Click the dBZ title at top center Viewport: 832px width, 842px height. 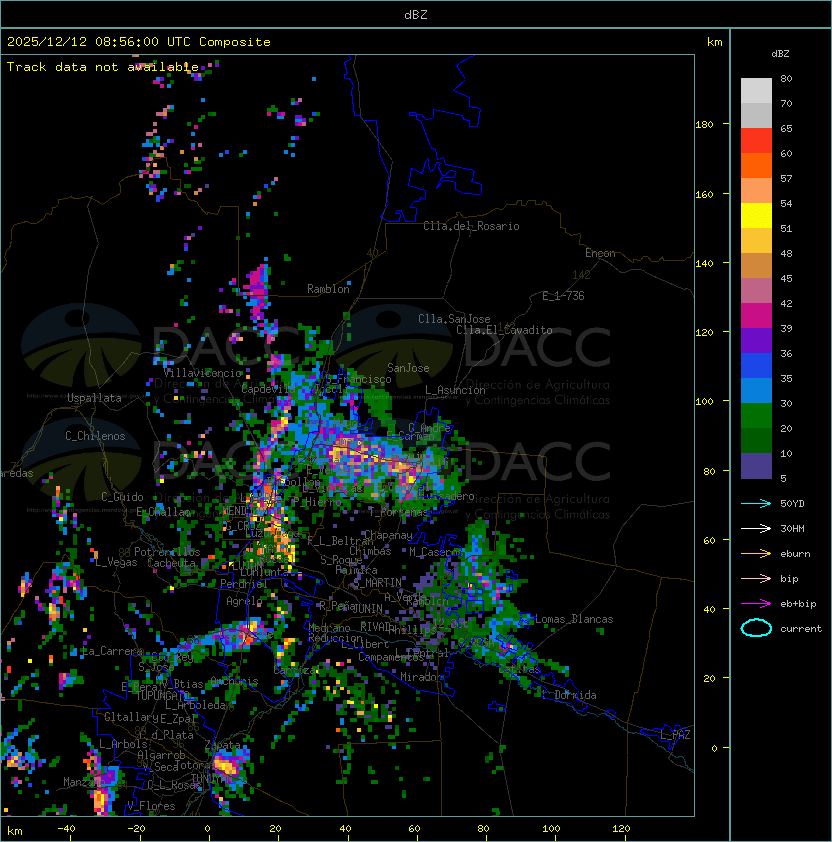416,14
